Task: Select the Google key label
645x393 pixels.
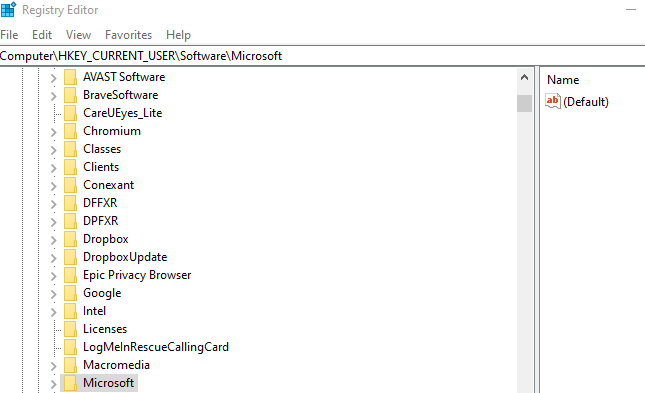Action: click(102, 293)
